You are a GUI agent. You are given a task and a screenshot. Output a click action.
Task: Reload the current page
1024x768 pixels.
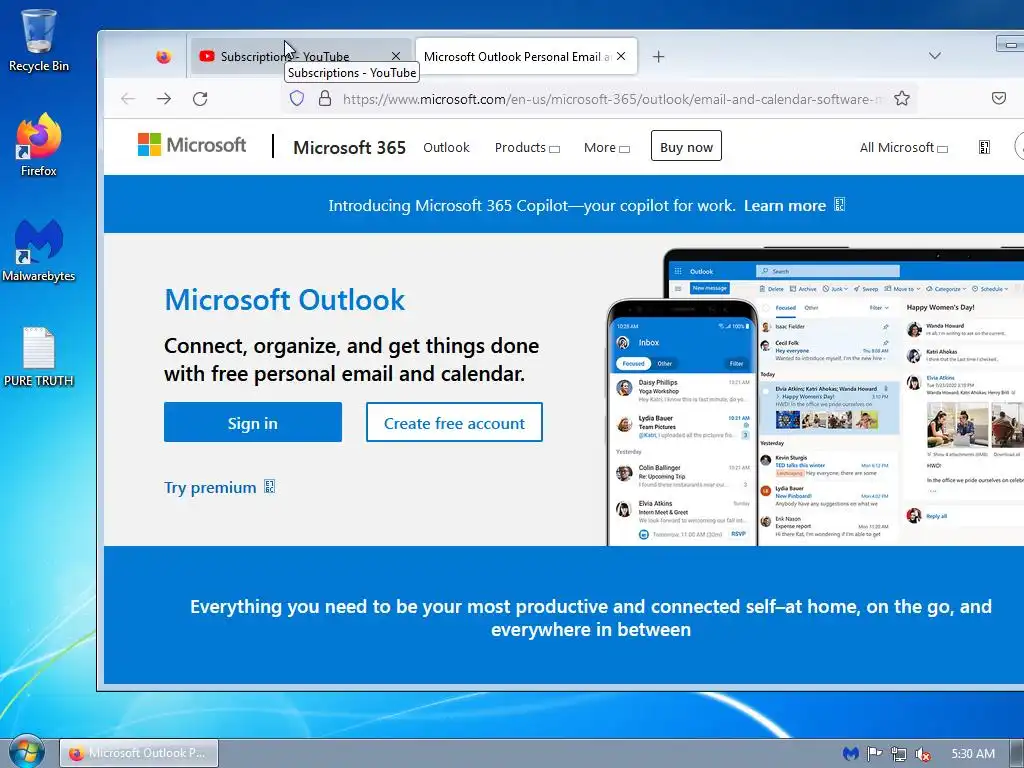tap(200, 99)
